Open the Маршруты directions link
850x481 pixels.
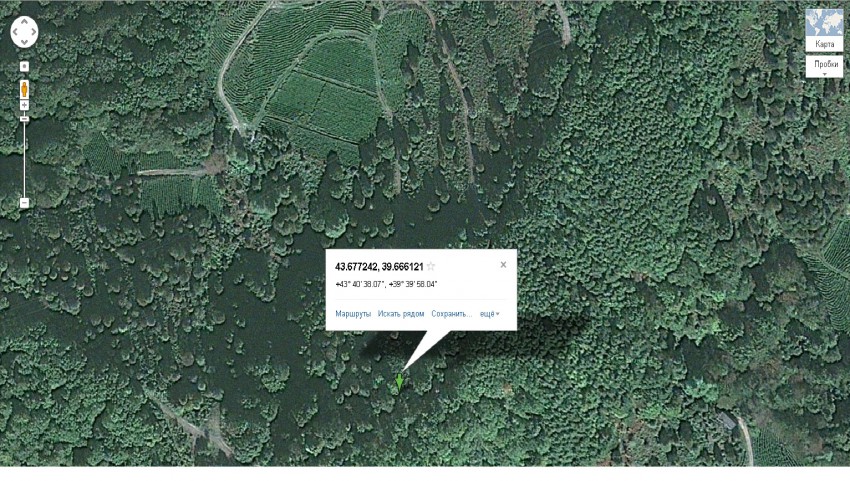353,314
